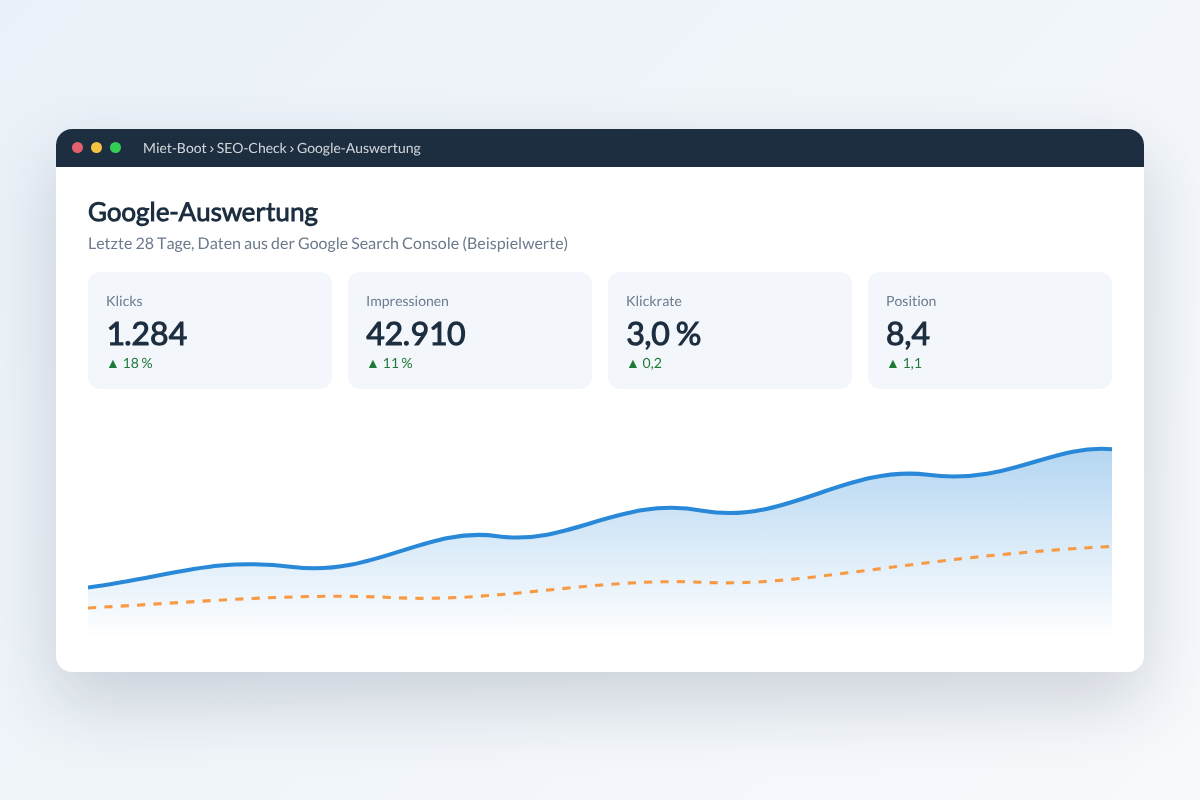The height and width of the screenshot is (800, 1200).
Task: Click the 18 % increase indicator
Action: [130, 363]
